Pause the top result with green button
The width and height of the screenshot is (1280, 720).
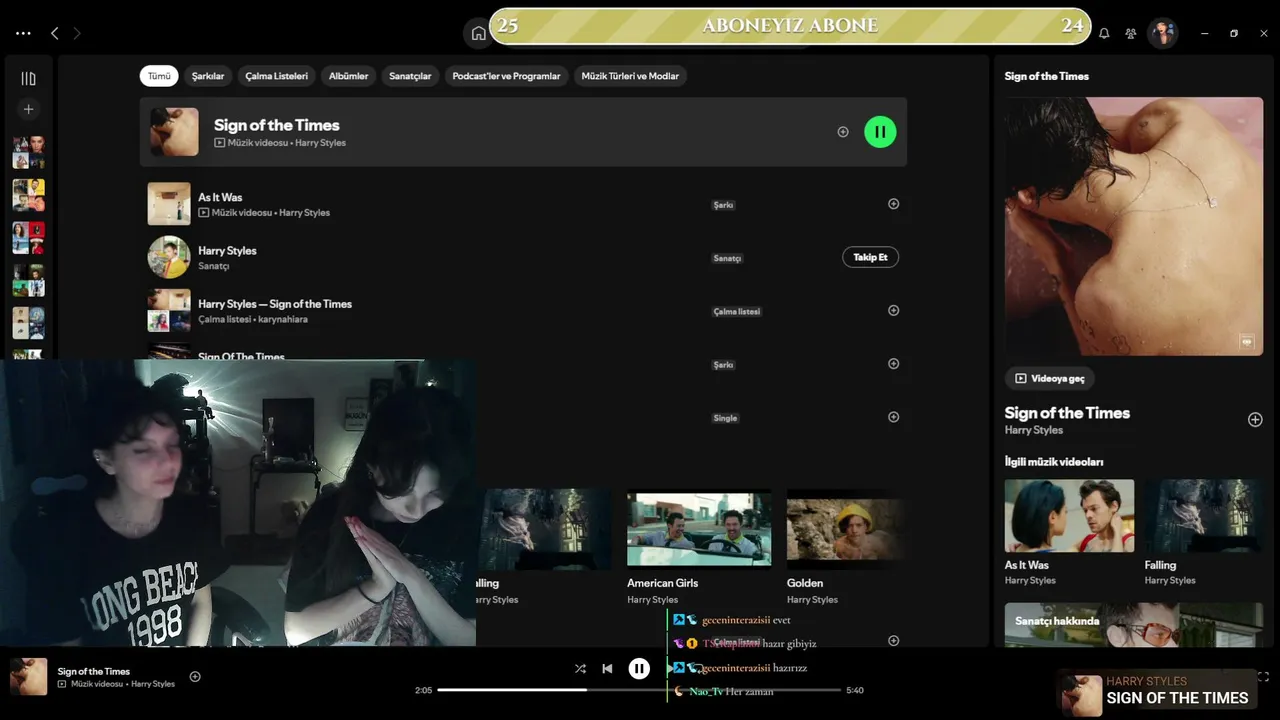point(880,131)
